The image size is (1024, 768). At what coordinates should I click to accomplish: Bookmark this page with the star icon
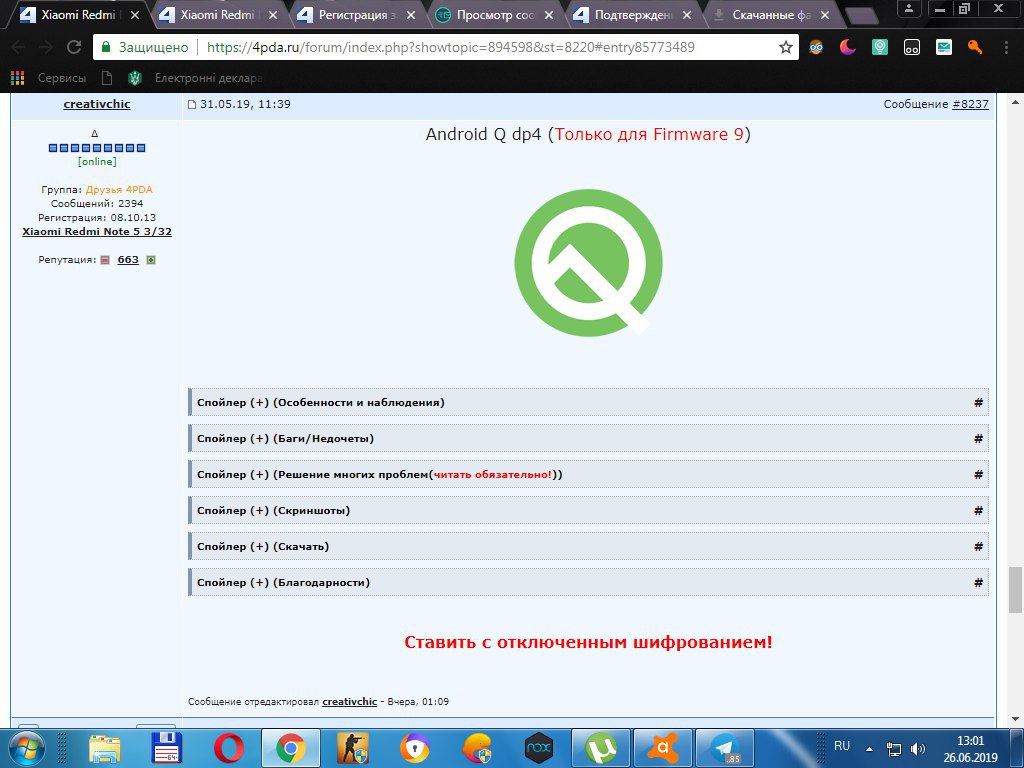[x=786, y=47]
